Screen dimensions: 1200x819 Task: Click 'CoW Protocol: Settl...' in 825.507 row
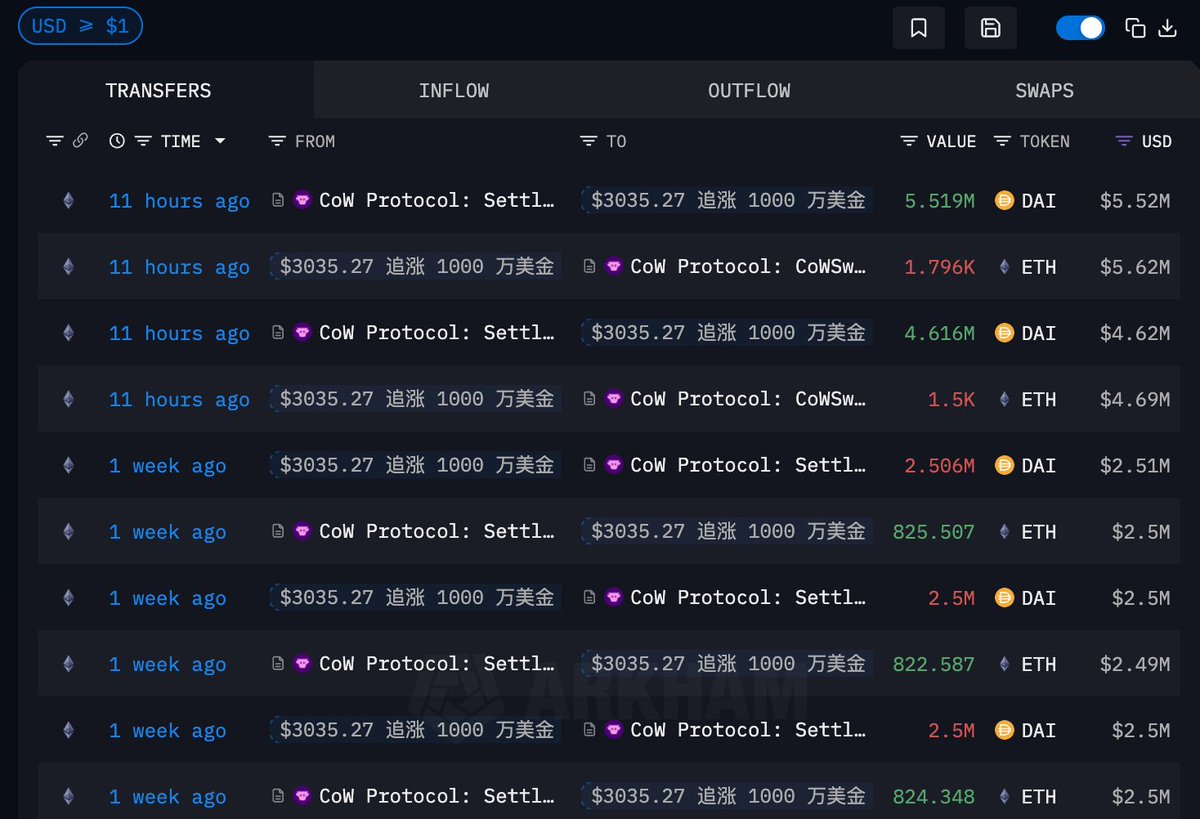point(437,532)
